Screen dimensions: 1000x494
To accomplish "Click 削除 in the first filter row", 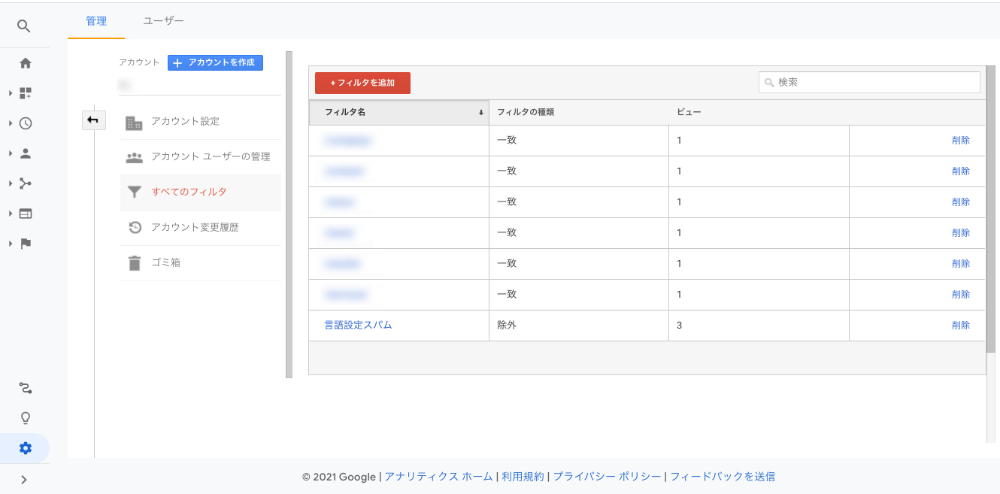I will pos(960,140).
